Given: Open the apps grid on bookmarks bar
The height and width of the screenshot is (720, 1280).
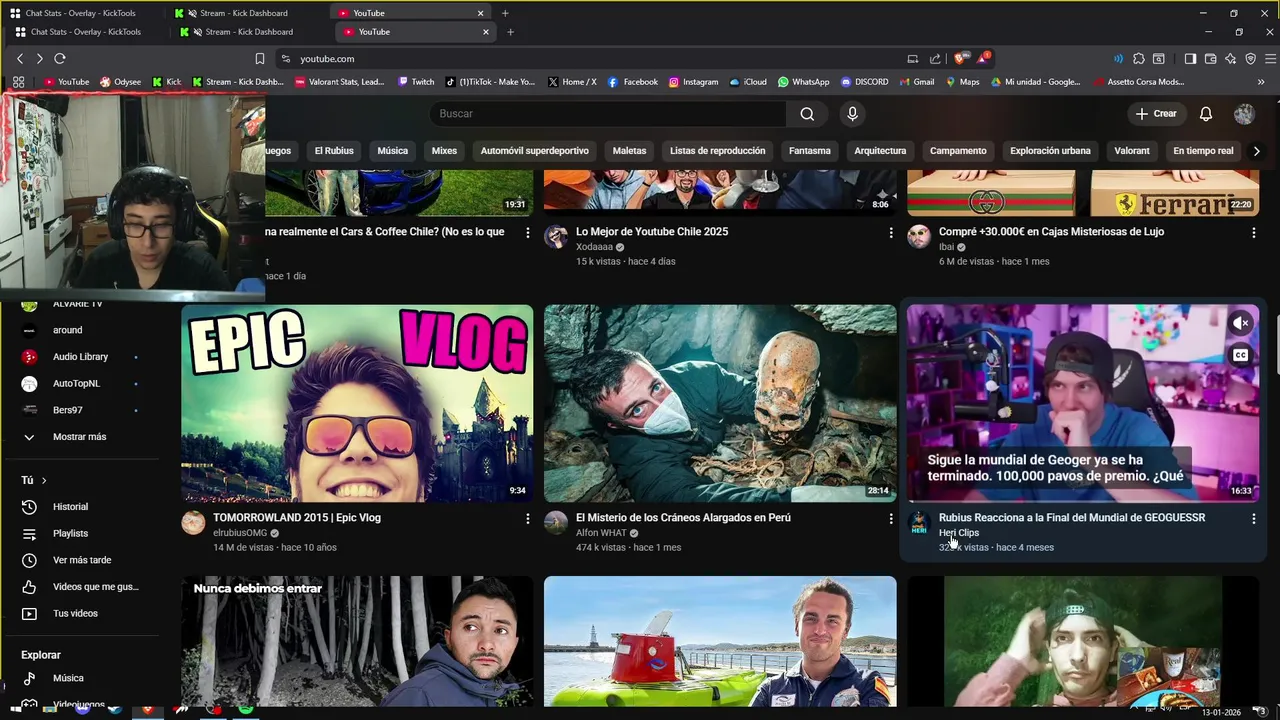Looking at the screenshot, I should click(x=19, y=82).
